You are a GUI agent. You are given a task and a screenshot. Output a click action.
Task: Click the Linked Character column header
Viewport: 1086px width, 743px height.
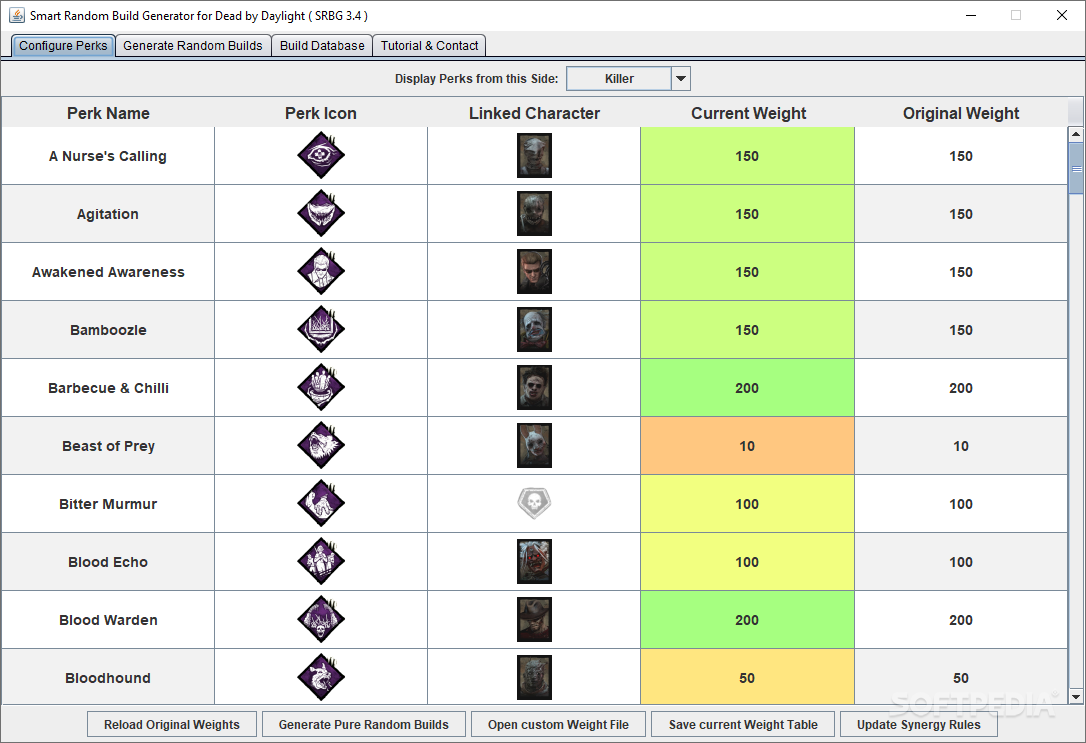(x=534, y=113)
